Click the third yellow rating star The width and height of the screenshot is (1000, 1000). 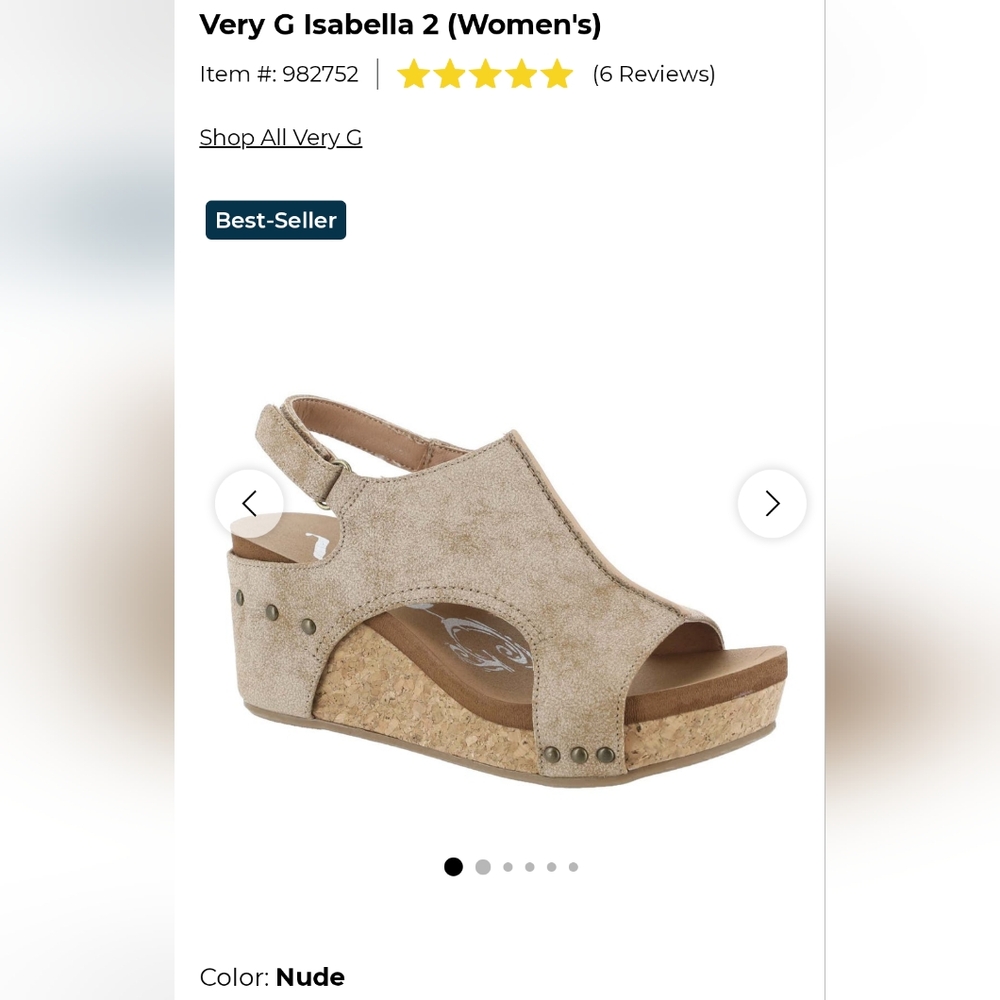(x=486, y=73)
